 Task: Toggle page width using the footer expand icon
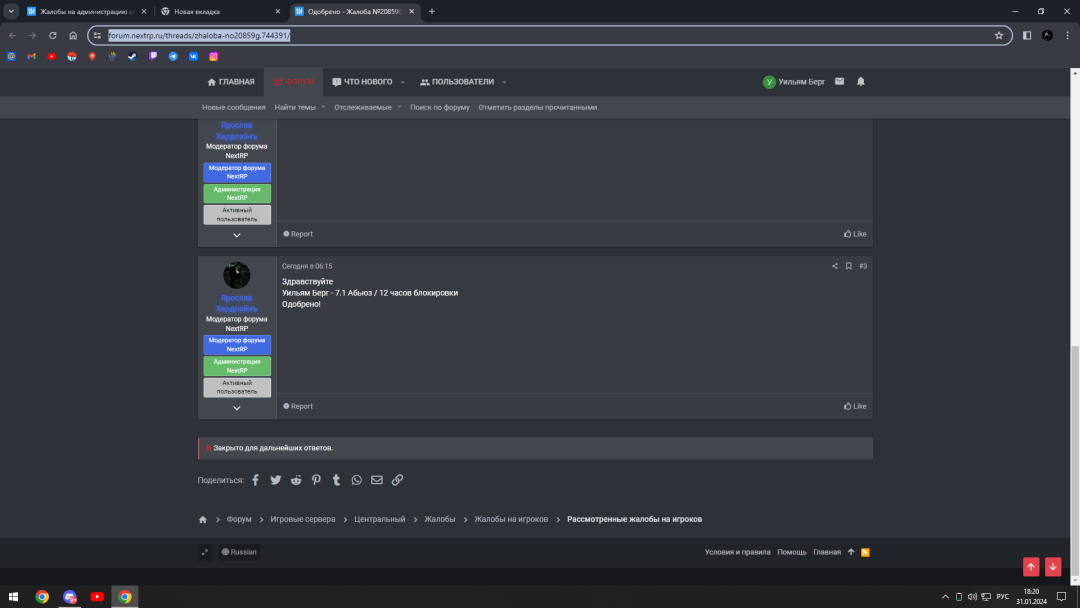[x=205, y=552]
